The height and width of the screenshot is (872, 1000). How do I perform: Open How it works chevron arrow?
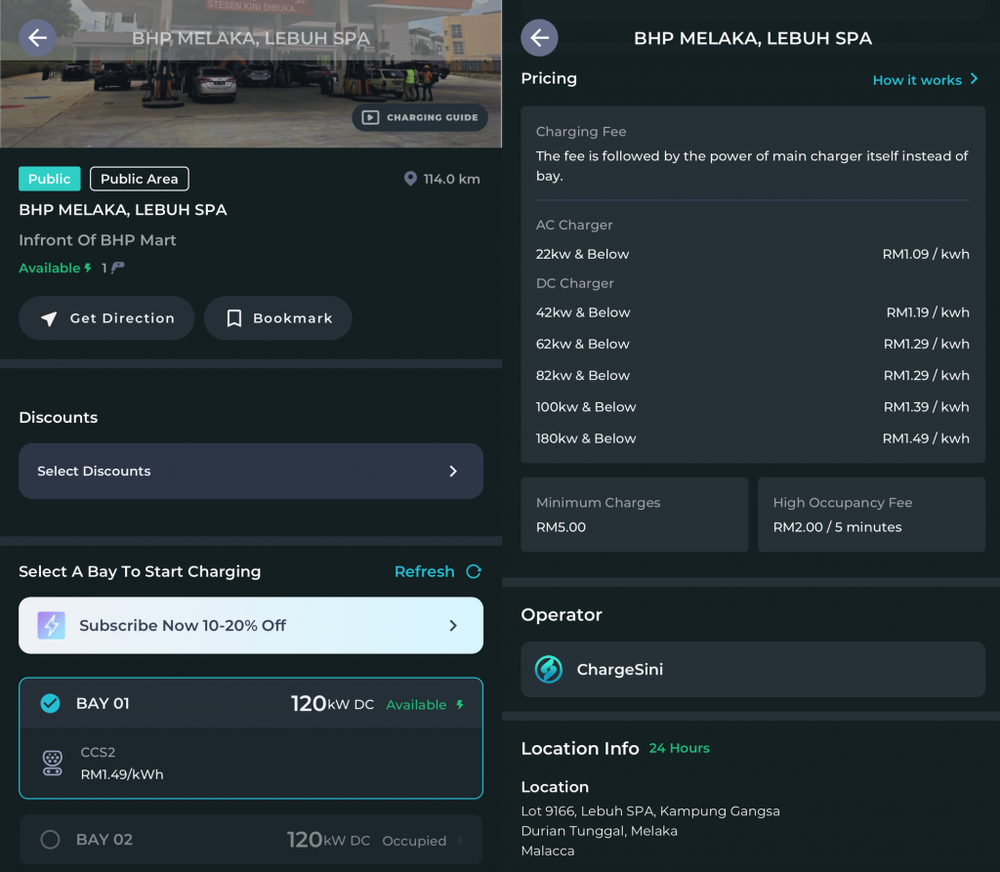[974, 78]
